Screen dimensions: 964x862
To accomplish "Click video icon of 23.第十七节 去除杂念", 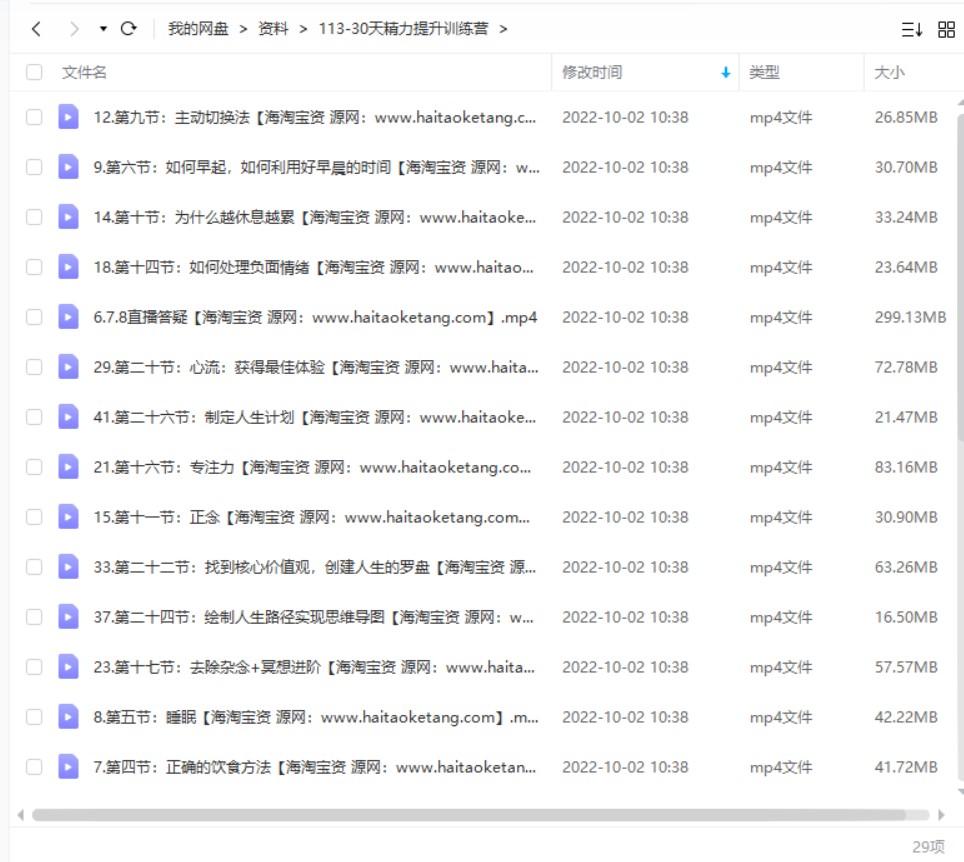I will coord(68,667).
